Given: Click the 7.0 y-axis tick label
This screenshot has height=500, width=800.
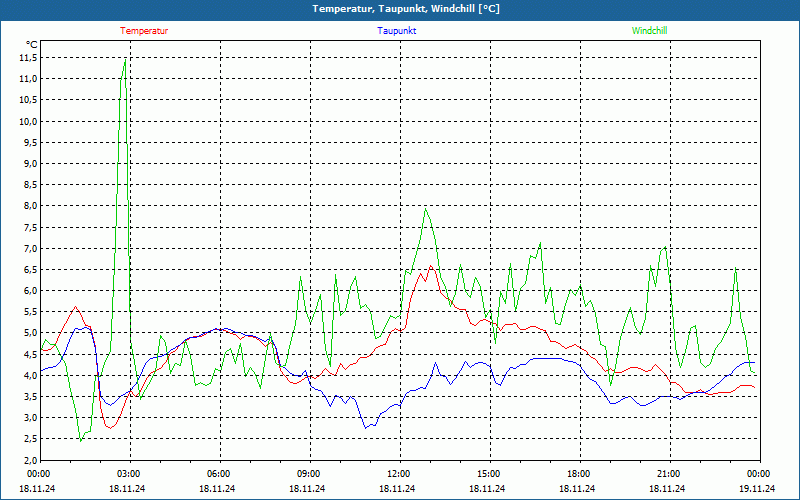Looking at the screenshot, I should click(x=30, y=248).
